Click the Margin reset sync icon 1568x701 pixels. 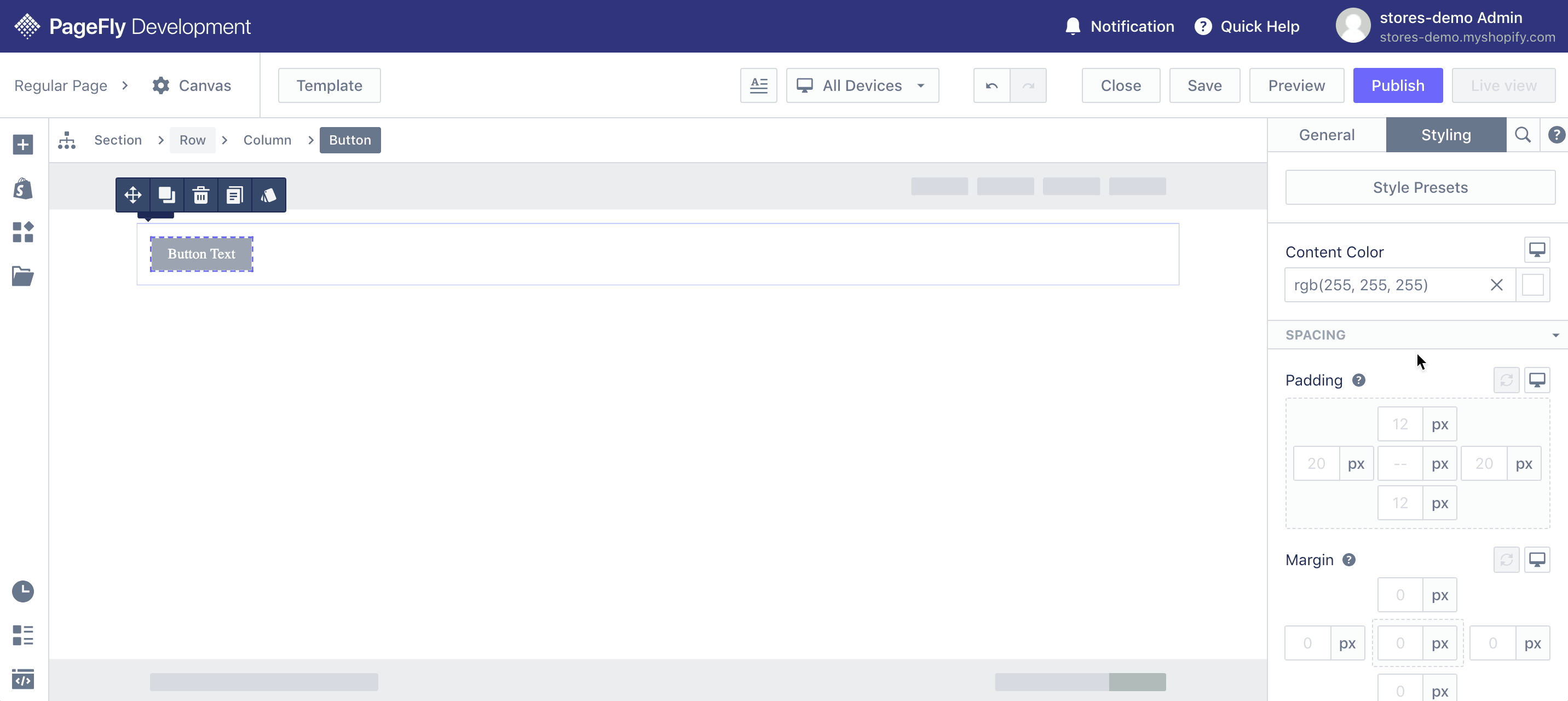[x=1507, y=560]
